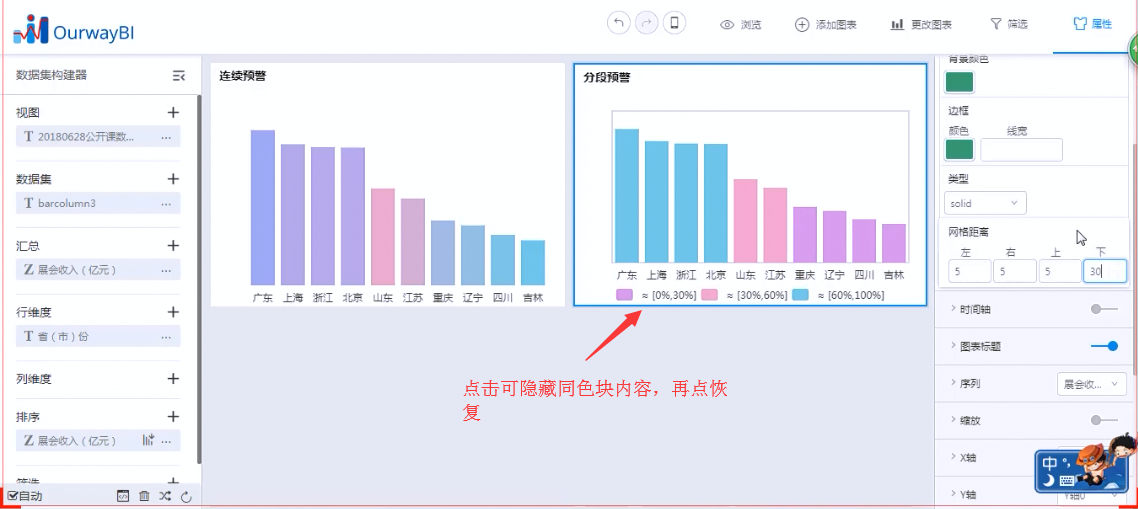Expand the 图表标题 section

tap(952, 346)
